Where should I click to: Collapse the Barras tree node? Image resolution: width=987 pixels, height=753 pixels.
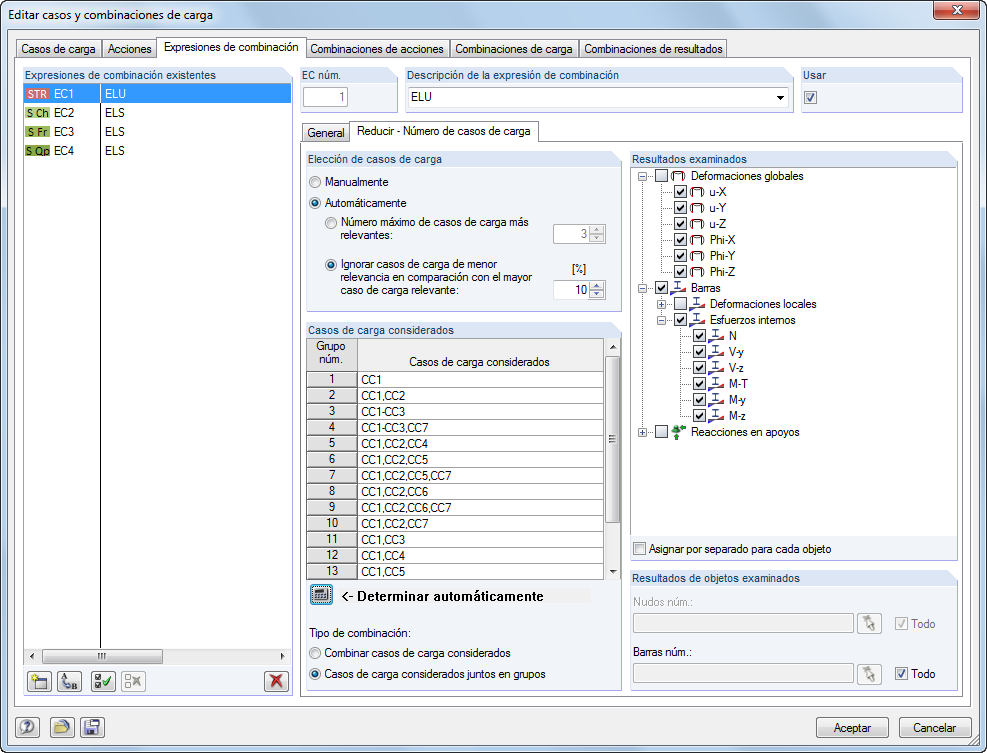[642, 288]
